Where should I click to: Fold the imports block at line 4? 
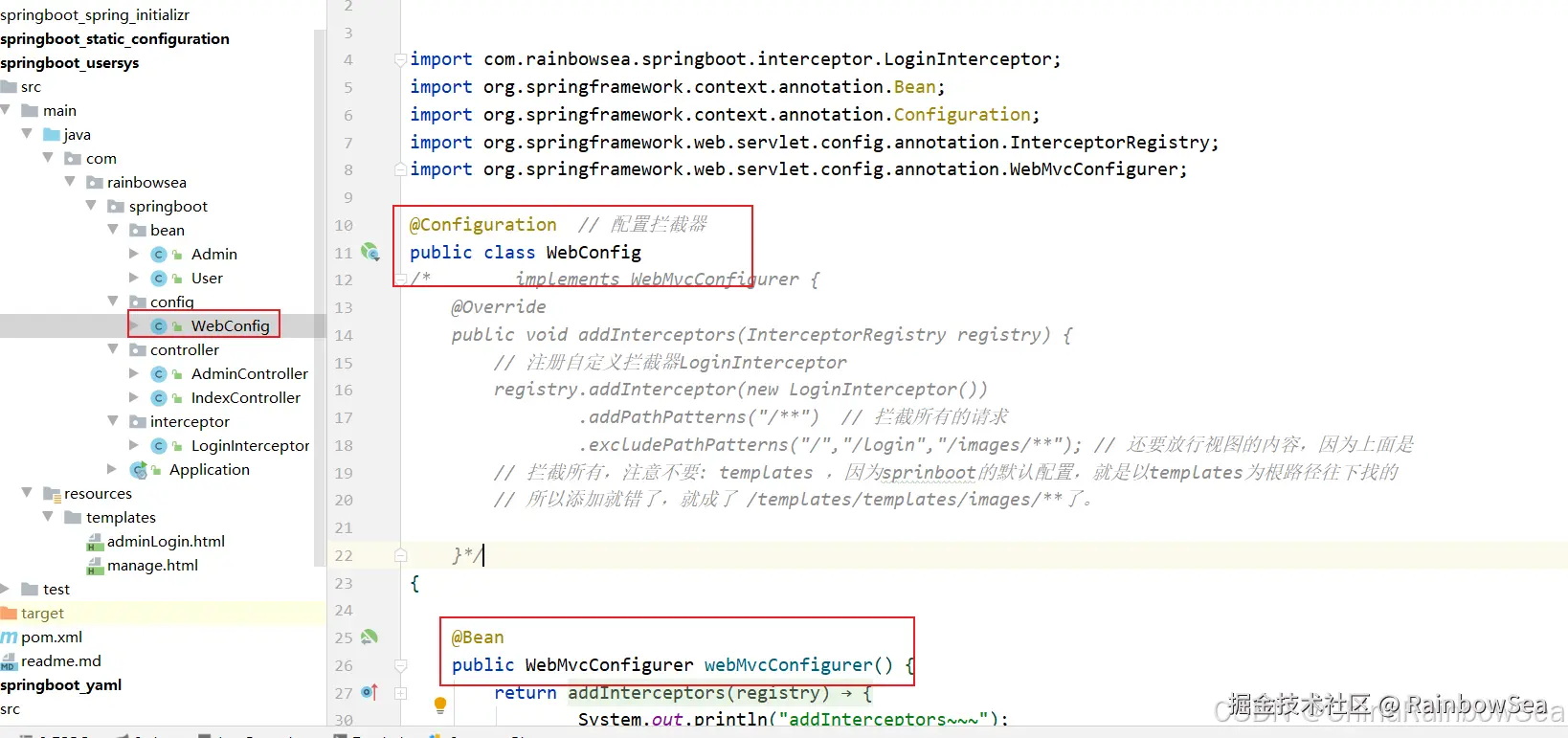click(400, 59)
